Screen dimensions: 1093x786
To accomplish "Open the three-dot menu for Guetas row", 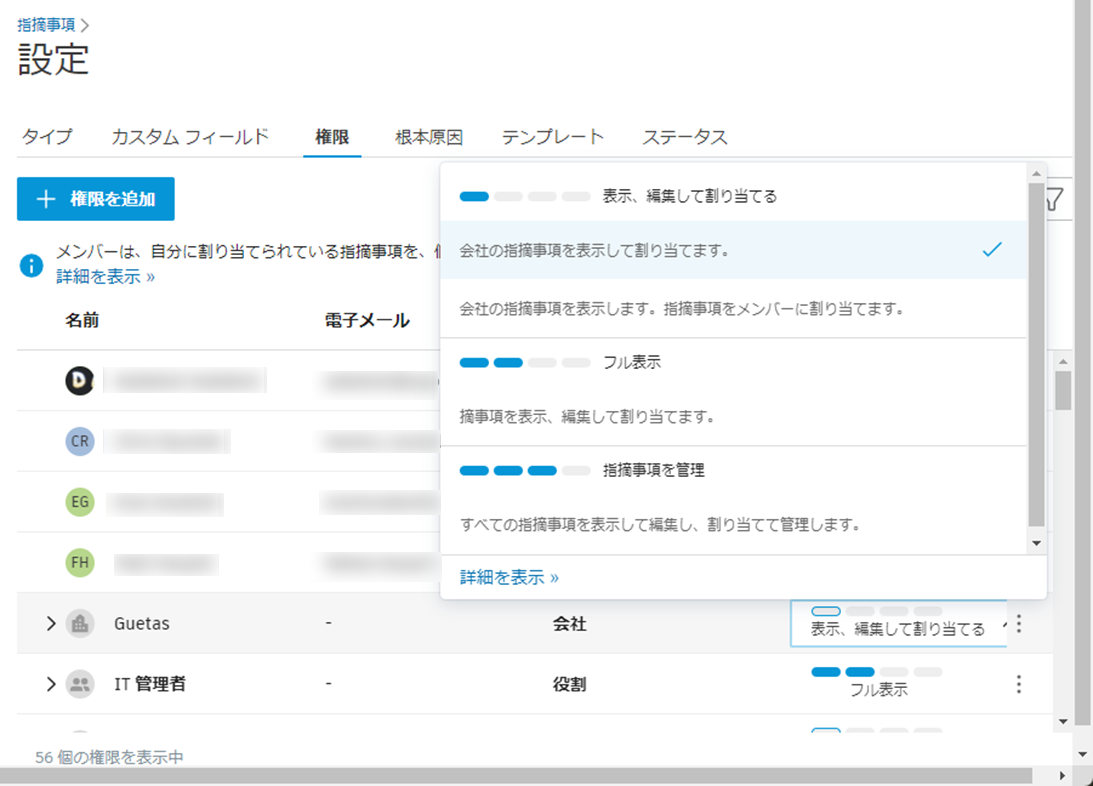I will coord(1018,624).
